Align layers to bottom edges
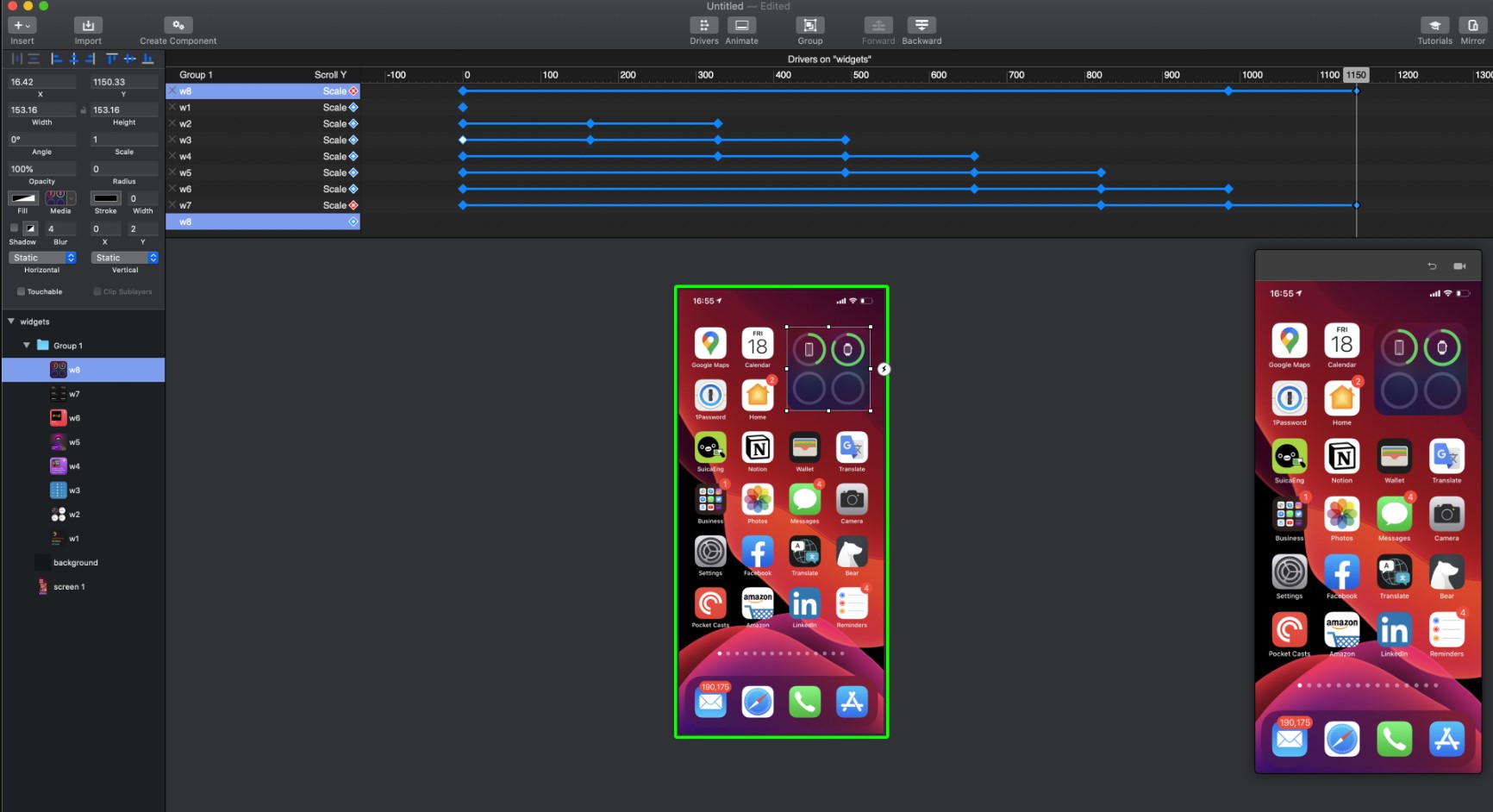The width and height of the screenshot is (1493, 812). pos(147,59)
